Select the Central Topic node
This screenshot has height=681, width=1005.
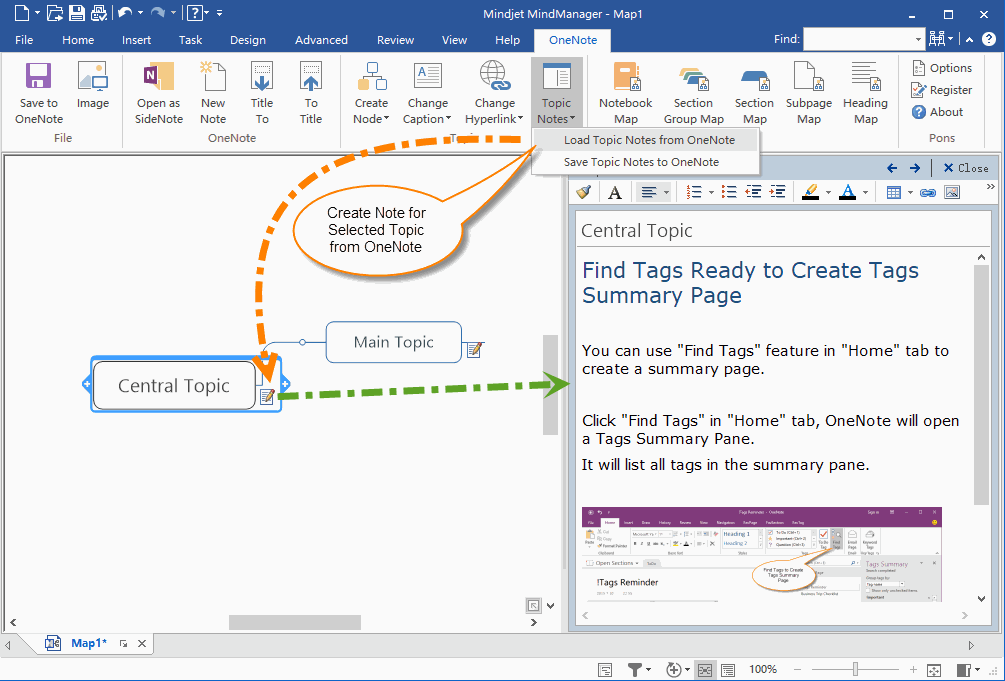click(x=174, y=385)
